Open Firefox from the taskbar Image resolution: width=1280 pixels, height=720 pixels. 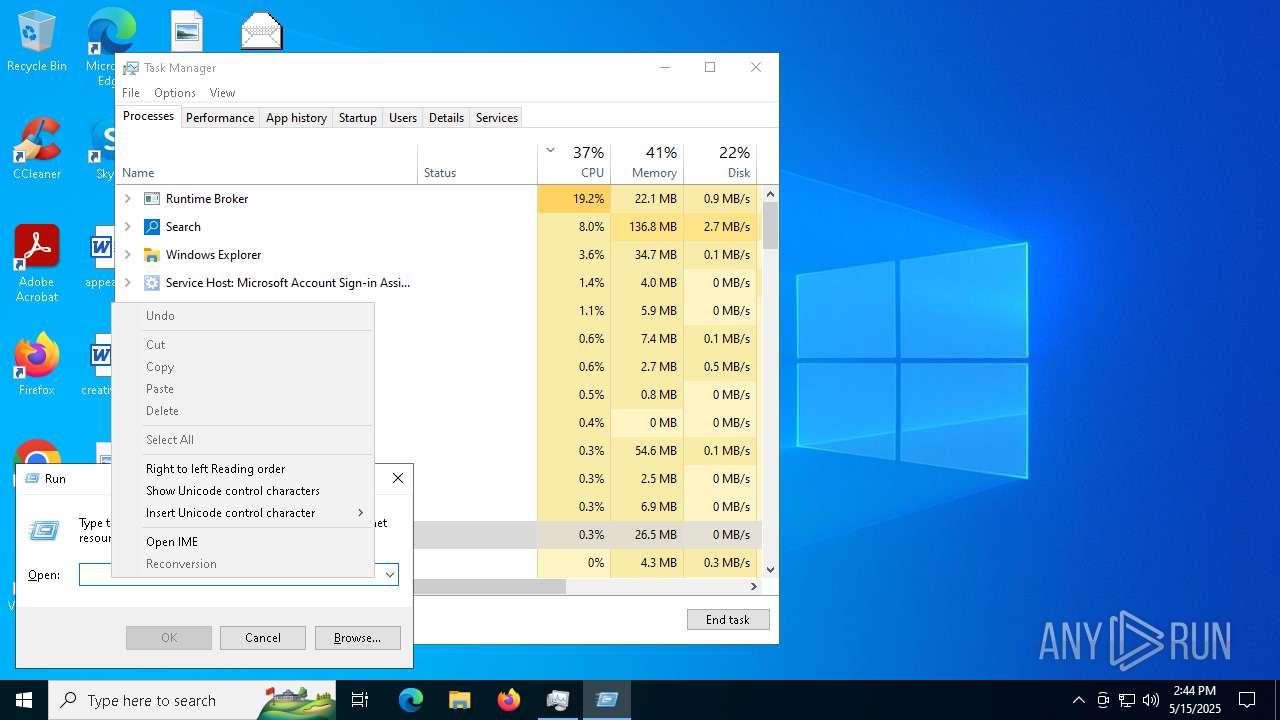point(508,700)
